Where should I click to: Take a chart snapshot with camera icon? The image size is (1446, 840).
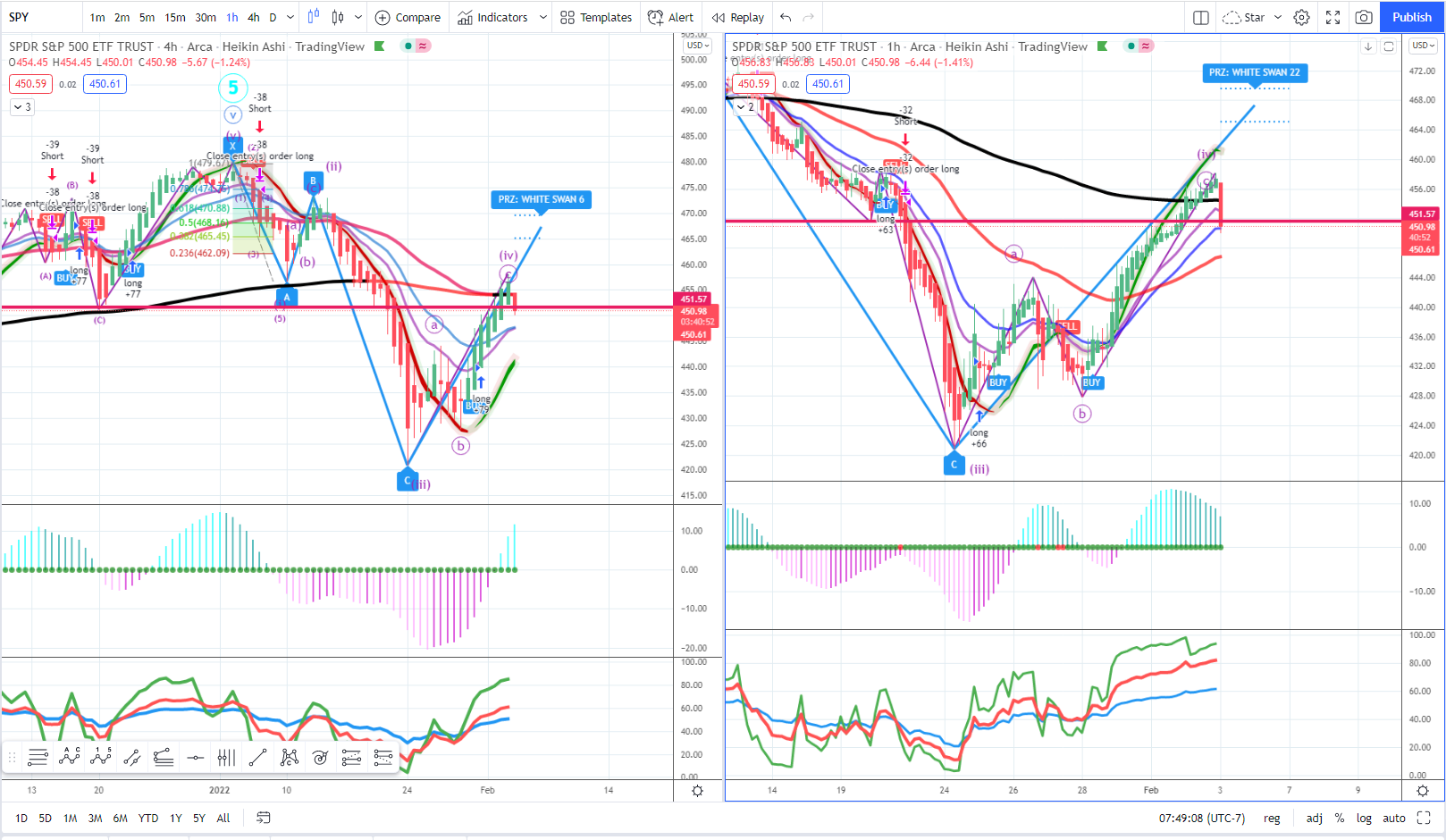(1364, 17)
